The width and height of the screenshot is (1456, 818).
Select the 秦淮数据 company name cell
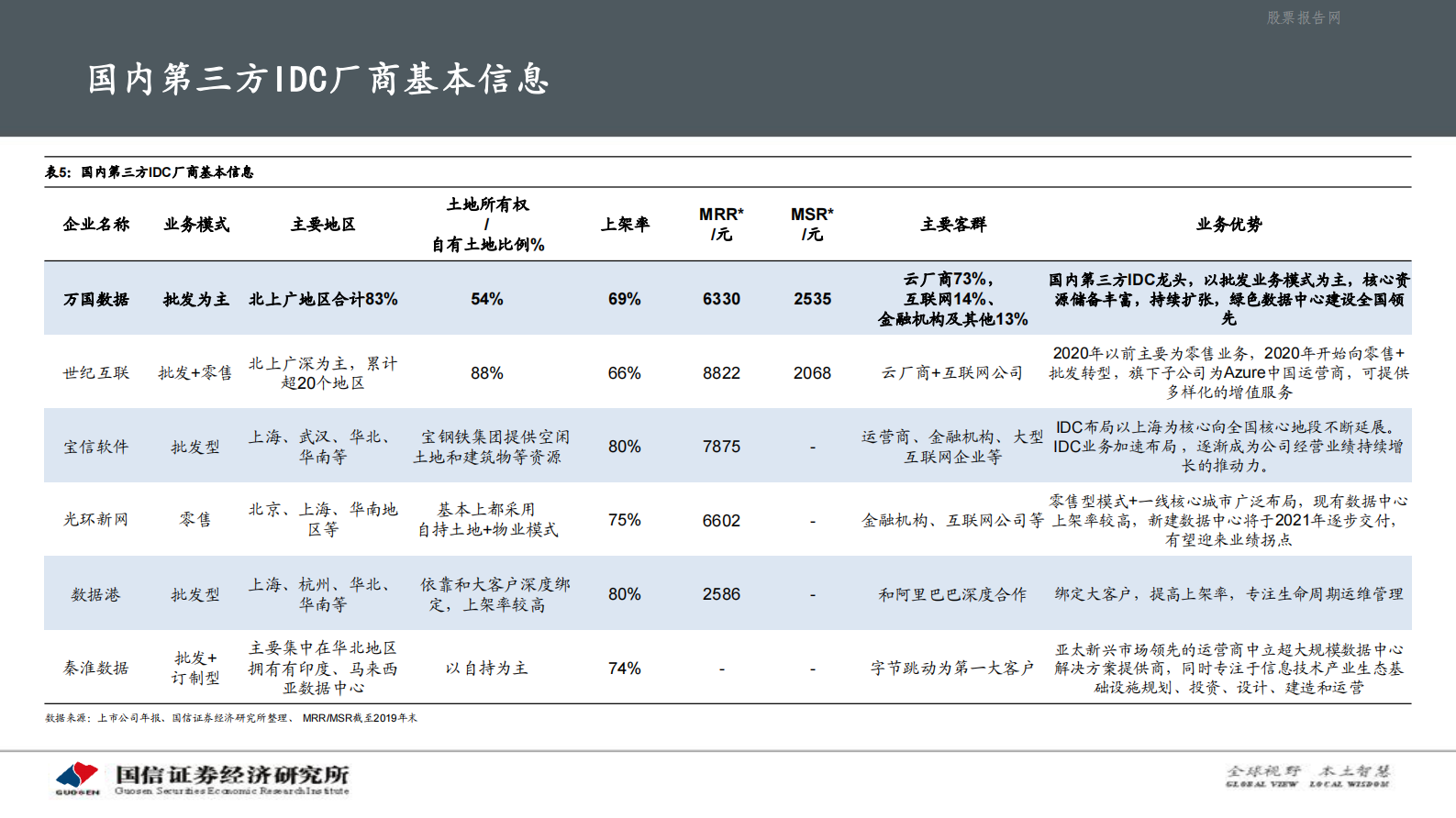(96, 669)
